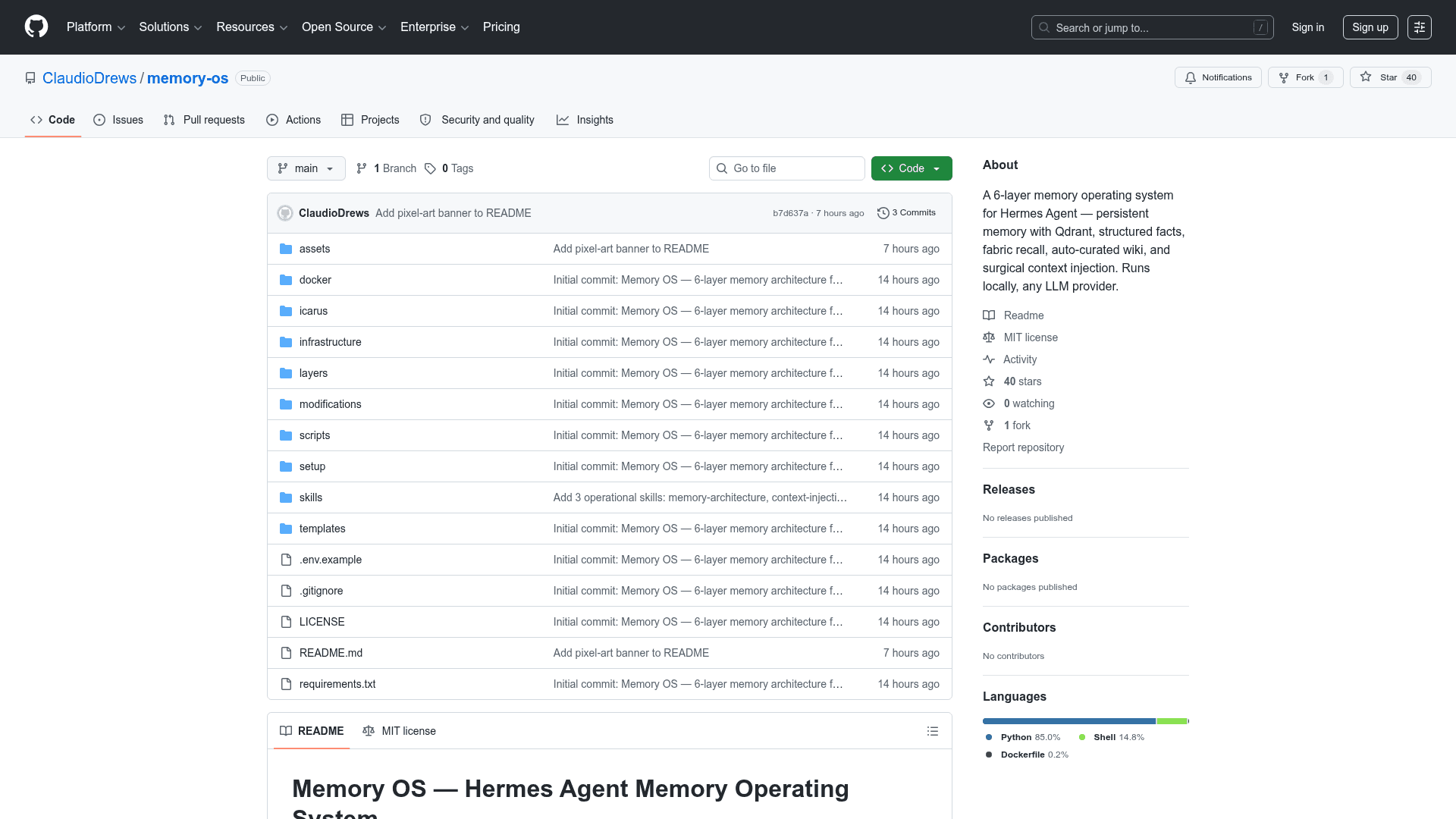Image resolution: width=1456 pixels, height=819 pixels.
Task: Switch to the Issues tab
Action: [x=118, y=120]
